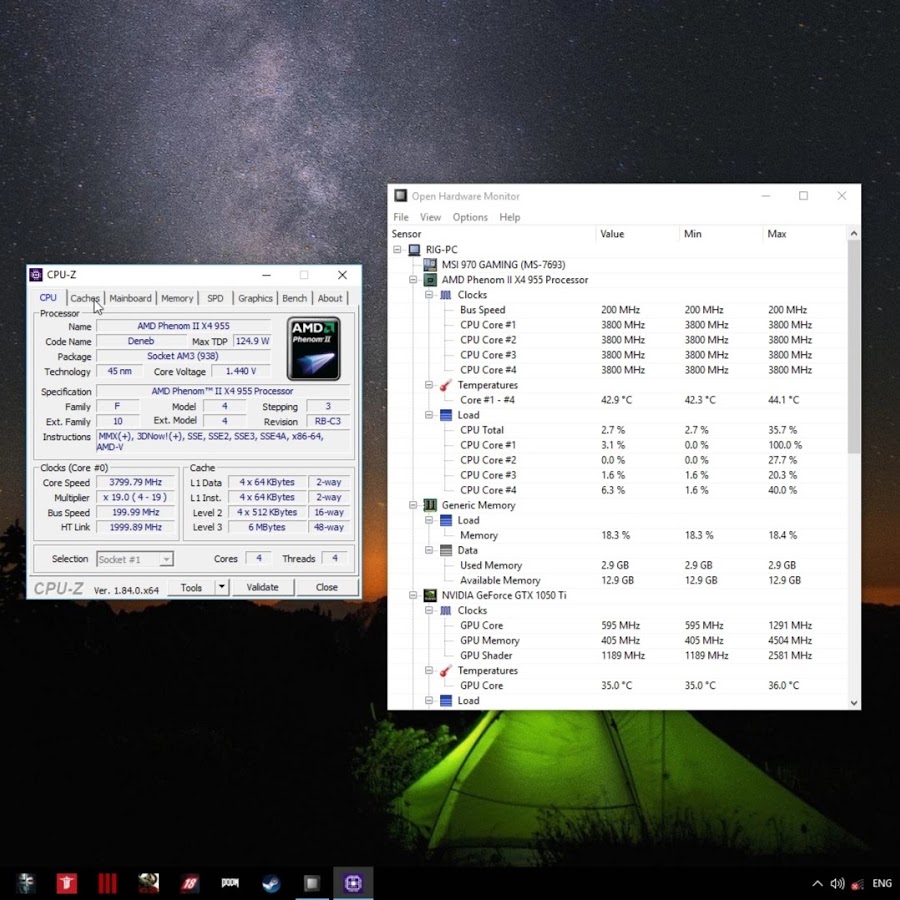This screenshot has width=900, height=900.
Task: Select the Bus Speed sensor row
Action: pos(618,310)
